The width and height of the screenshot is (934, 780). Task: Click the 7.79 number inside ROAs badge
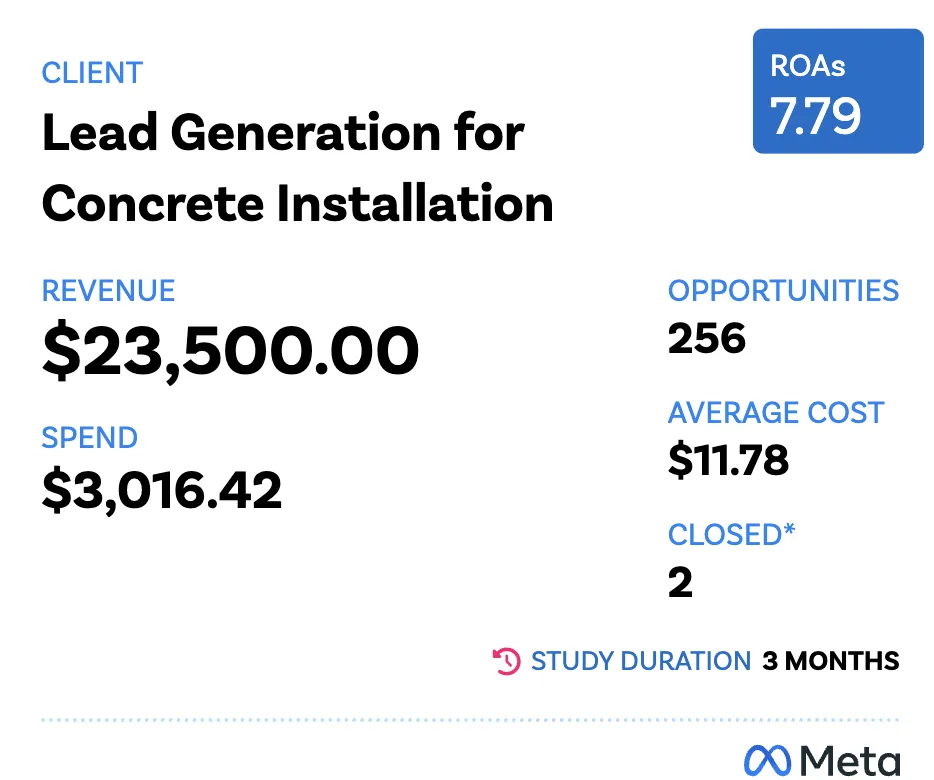(x=815, y=116)
